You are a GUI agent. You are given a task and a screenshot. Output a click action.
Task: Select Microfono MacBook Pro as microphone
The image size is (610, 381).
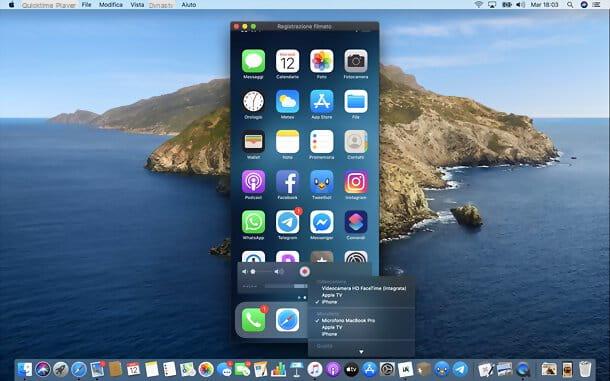coord(348,321)
